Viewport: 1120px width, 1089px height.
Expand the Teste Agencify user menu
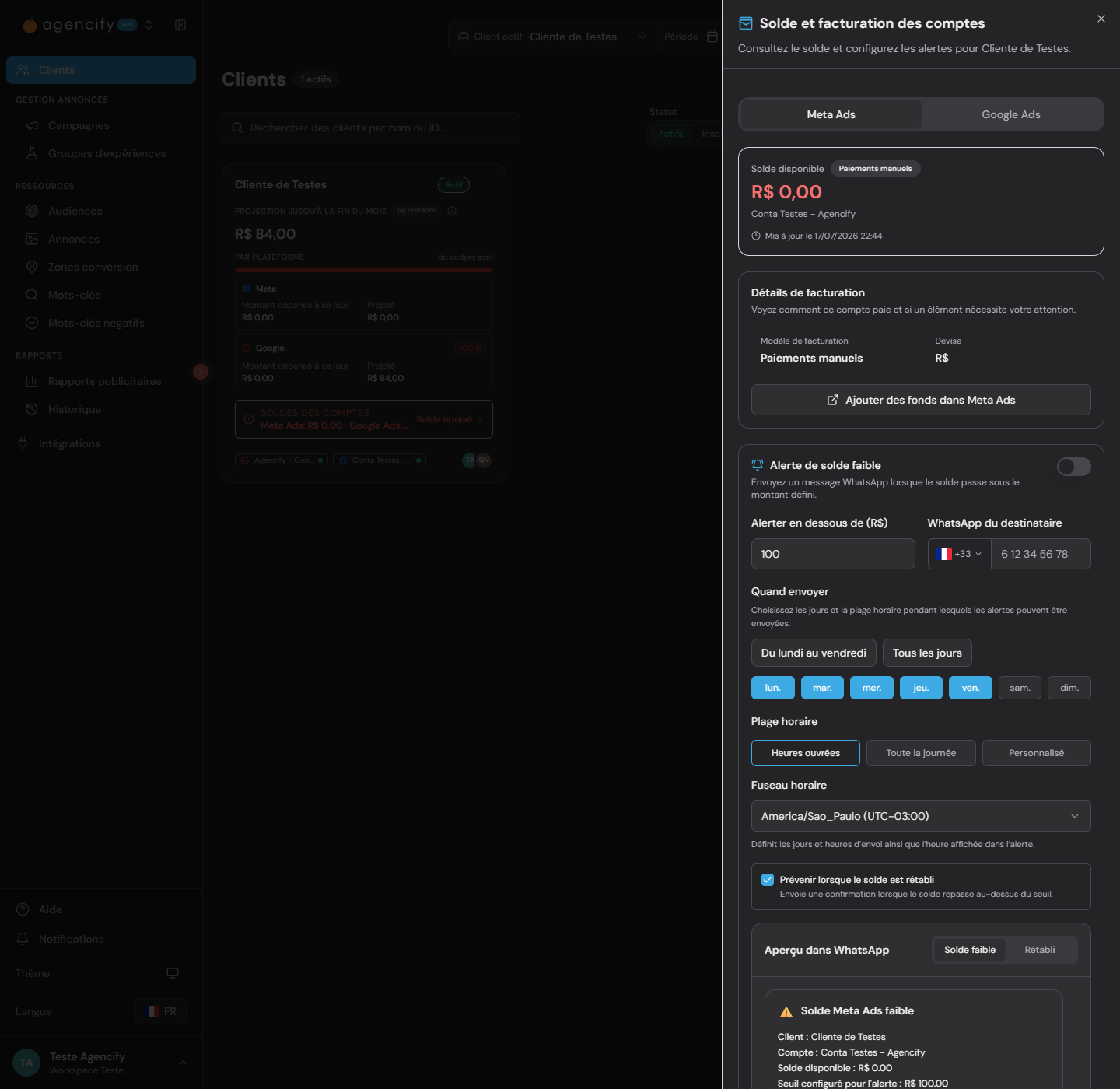tap(184, 1063)
